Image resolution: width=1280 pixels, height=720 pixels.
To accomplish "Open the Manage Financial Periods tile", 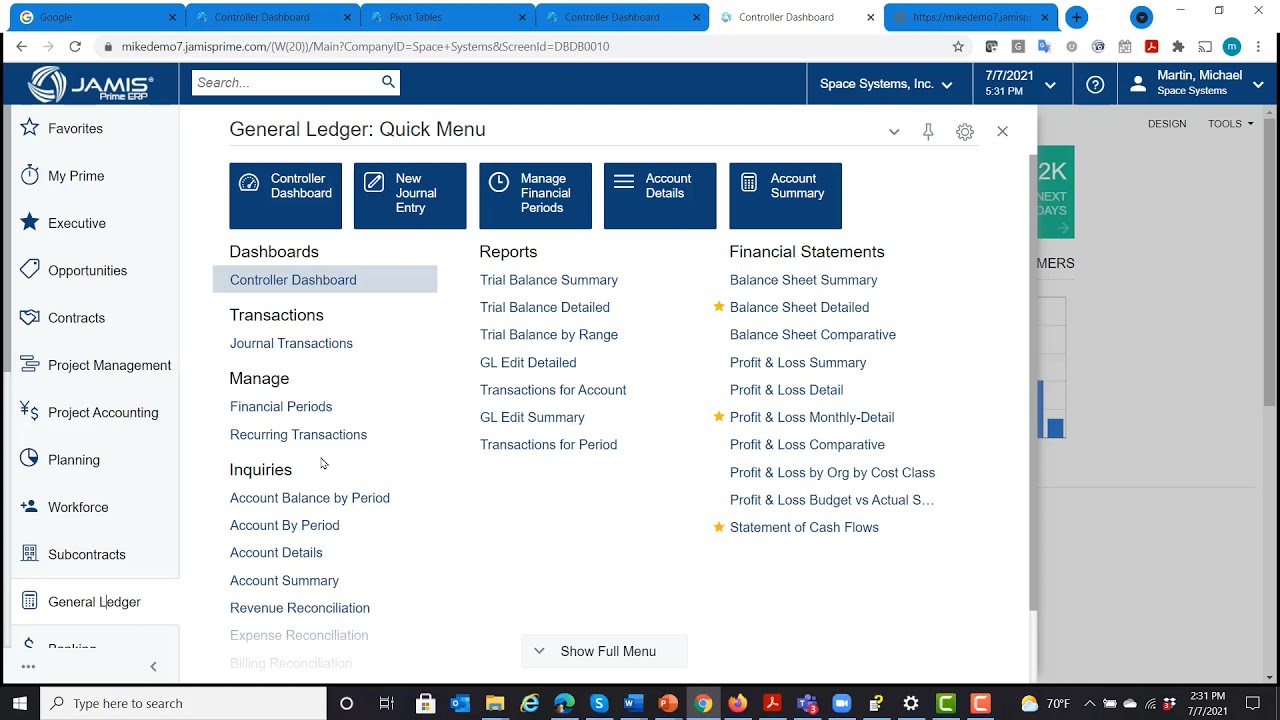I will tap(535, 196).
